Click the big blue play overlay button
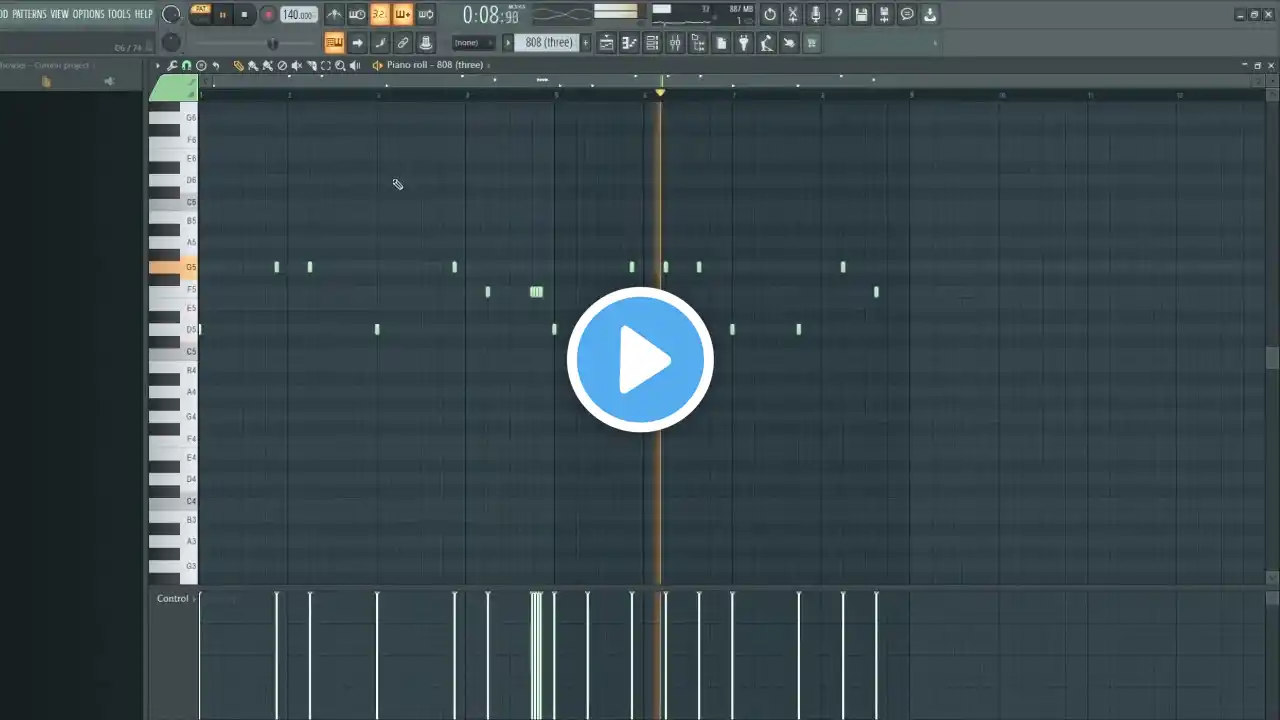 [640, 360]
